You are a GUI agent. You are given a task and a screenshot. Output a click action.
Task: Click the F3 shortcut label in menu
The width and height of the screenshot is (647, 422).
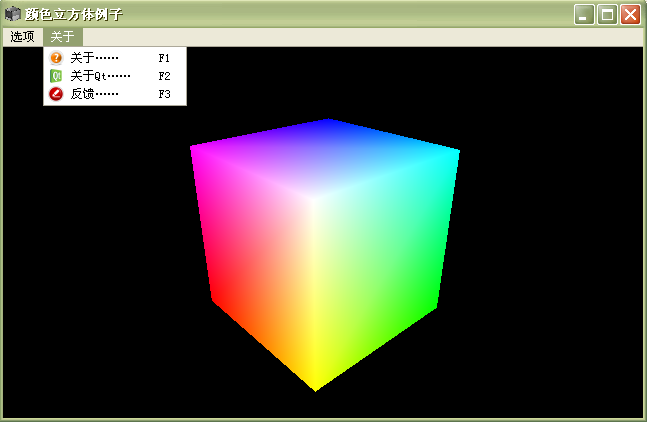coord(165,94)
